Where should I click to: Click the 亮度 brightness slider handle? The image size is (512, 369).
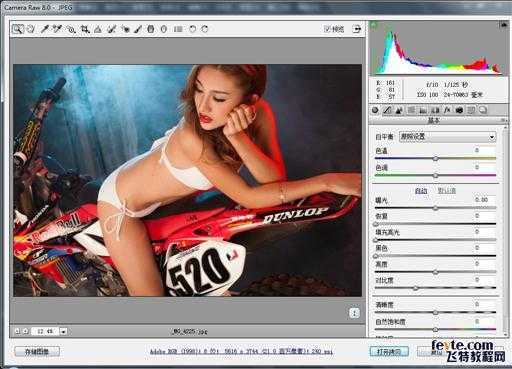click(435, 272)
